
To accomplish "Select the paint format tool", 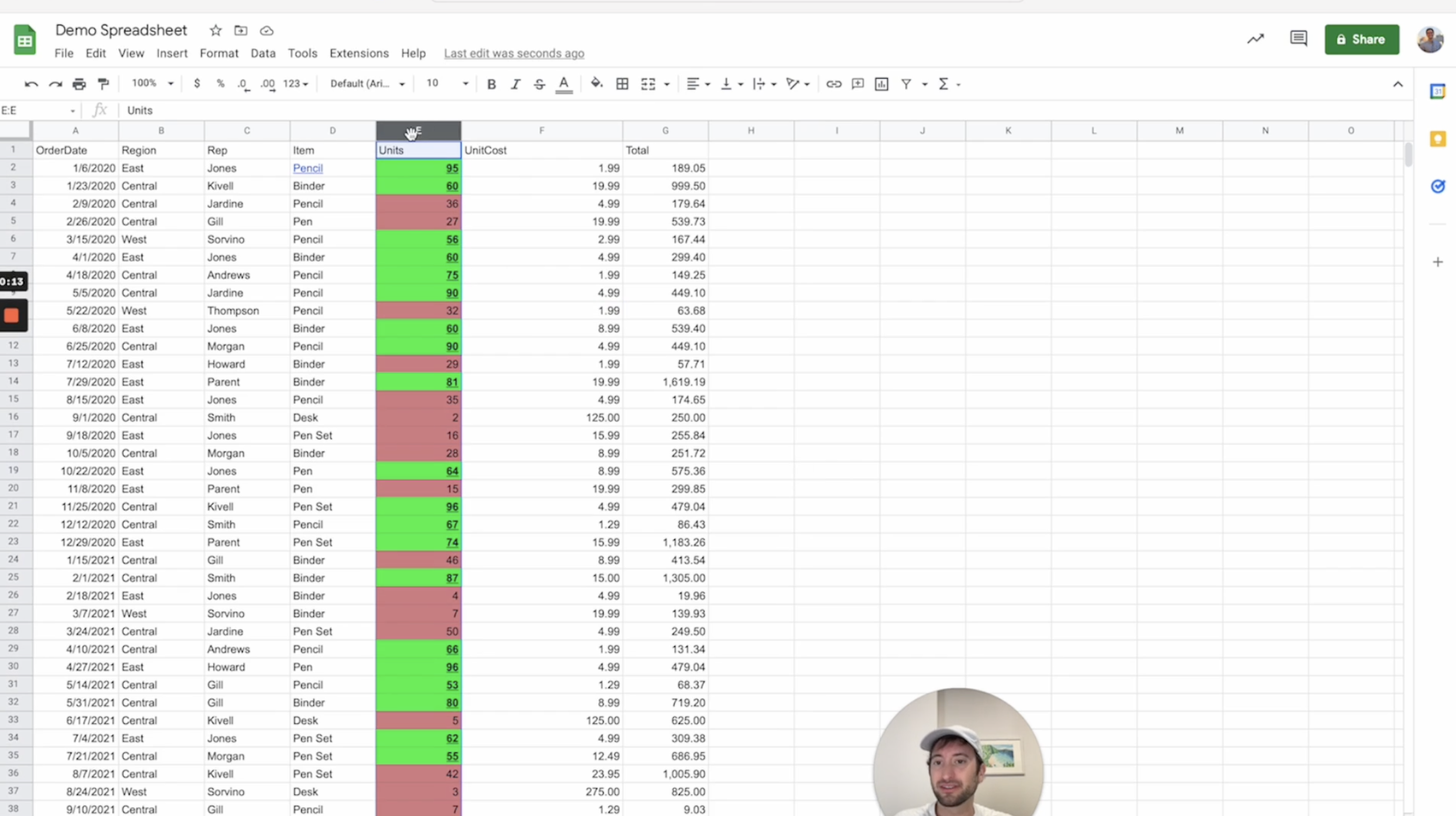I will (x=103, y=83).
